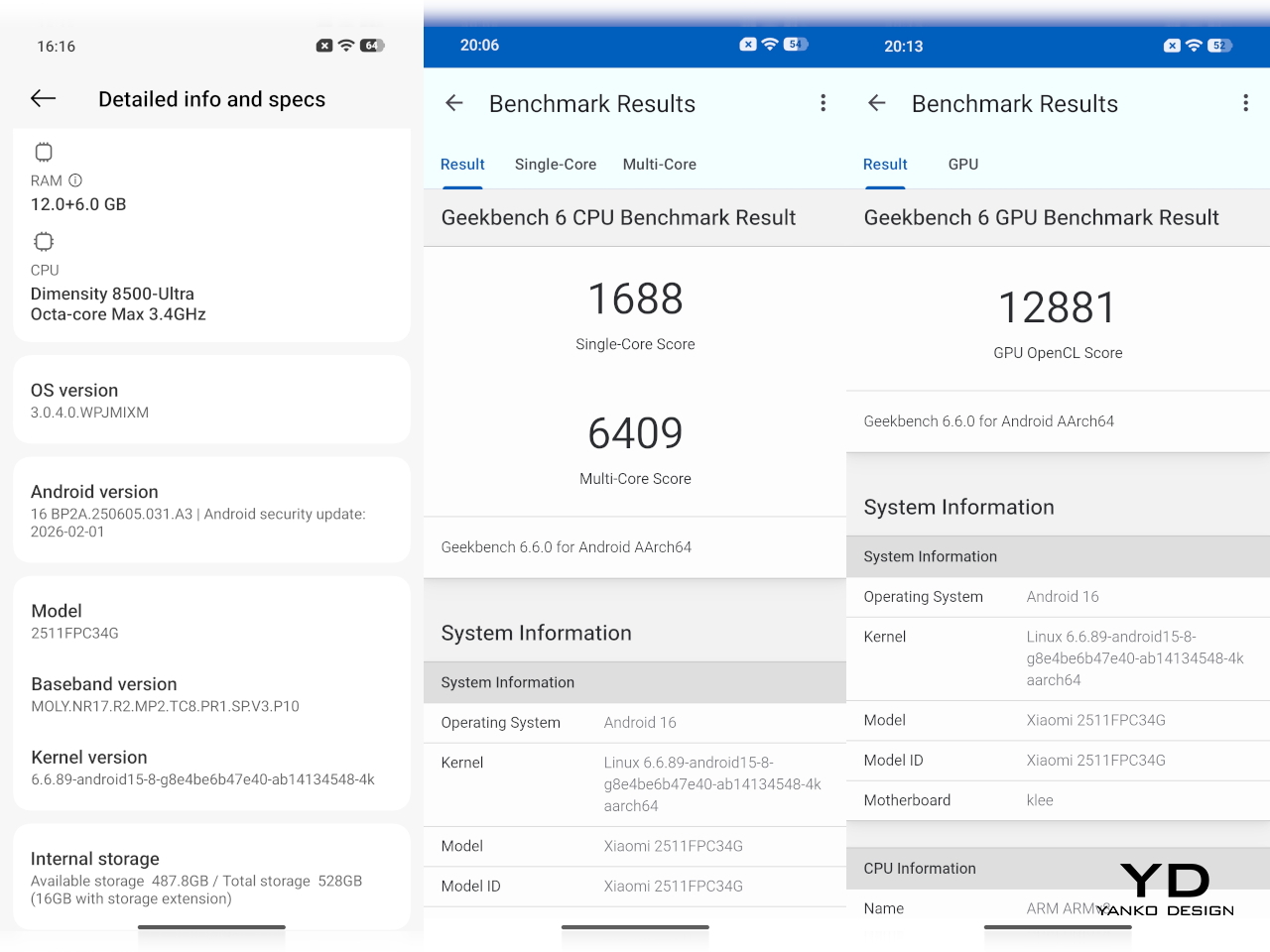Select Result tab in CPU benchmark
This screenshot has height=952, width=1270.
[x=462, y=165]
